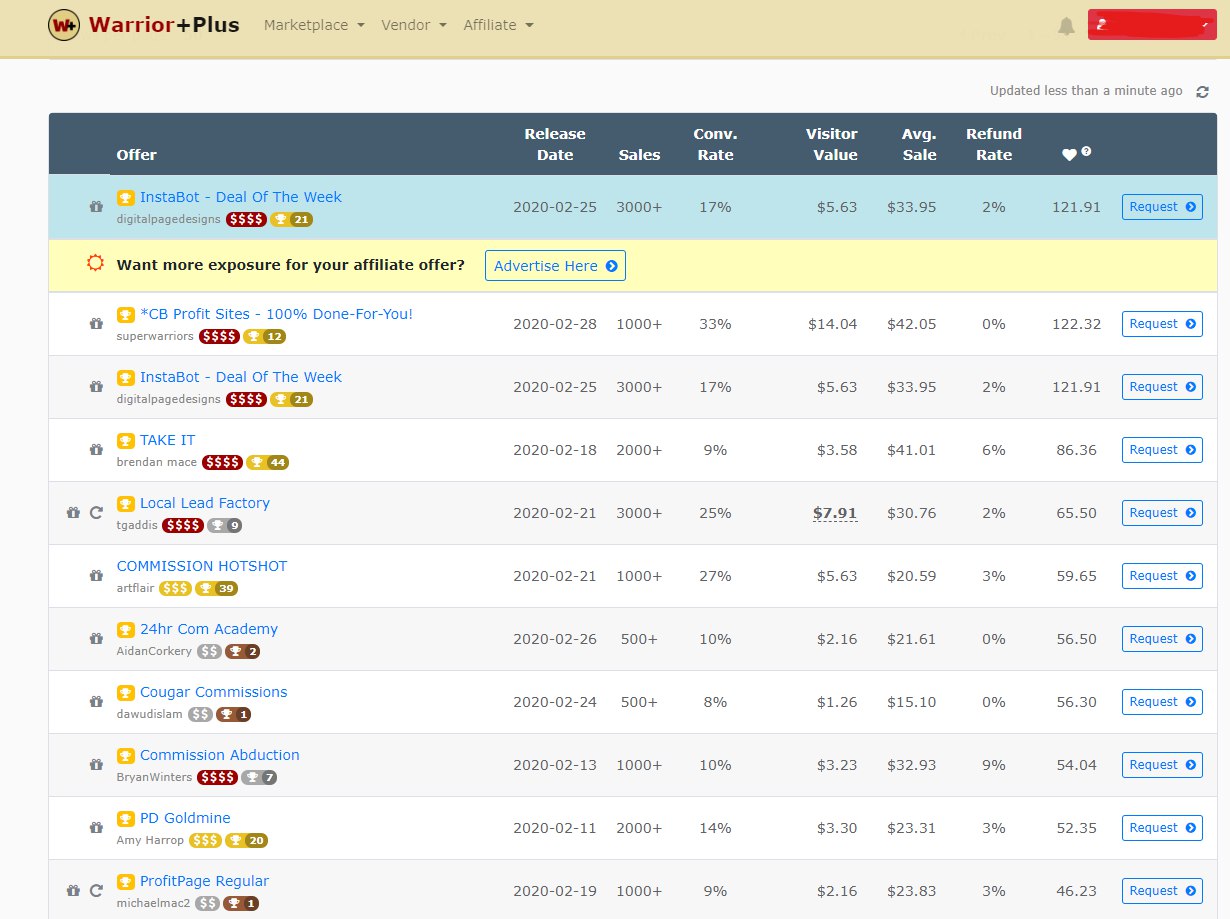The width and height of the screenshot is (1230, 919).
Task: Click the gift icon on Local Lead Factory row
Action: 73,513
